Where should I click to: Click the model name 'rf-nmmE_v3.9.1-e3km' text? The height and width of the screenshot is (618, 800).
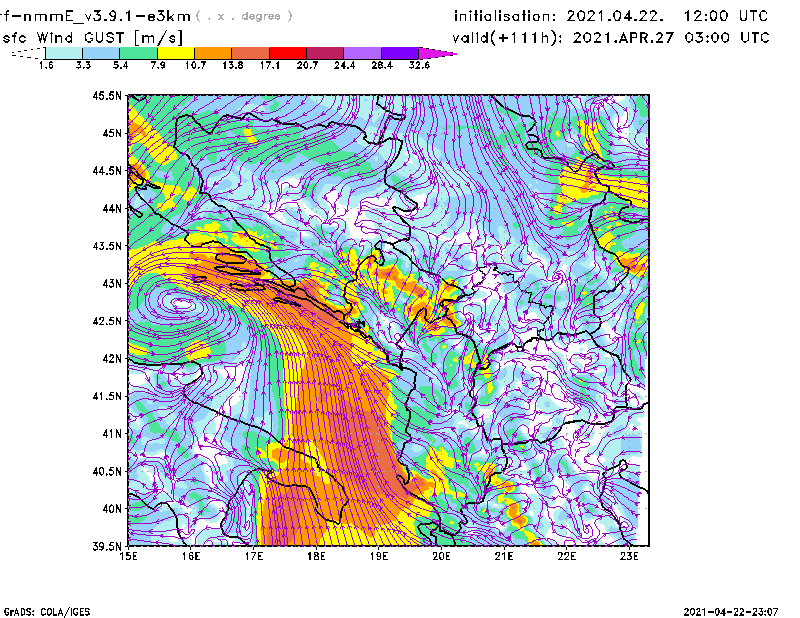pos(95,16)
